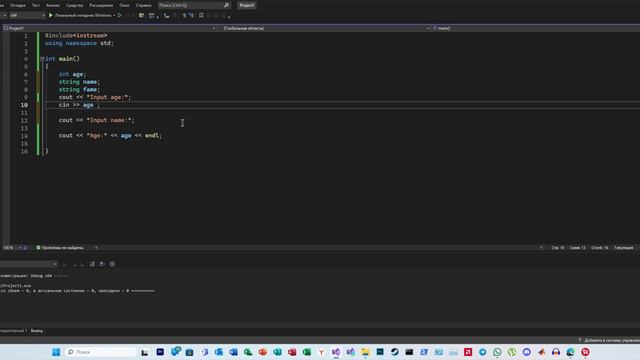The width and height of the screenshot is (640, 360).
Task: Open the Тест menu
Action: pos(36,5)
